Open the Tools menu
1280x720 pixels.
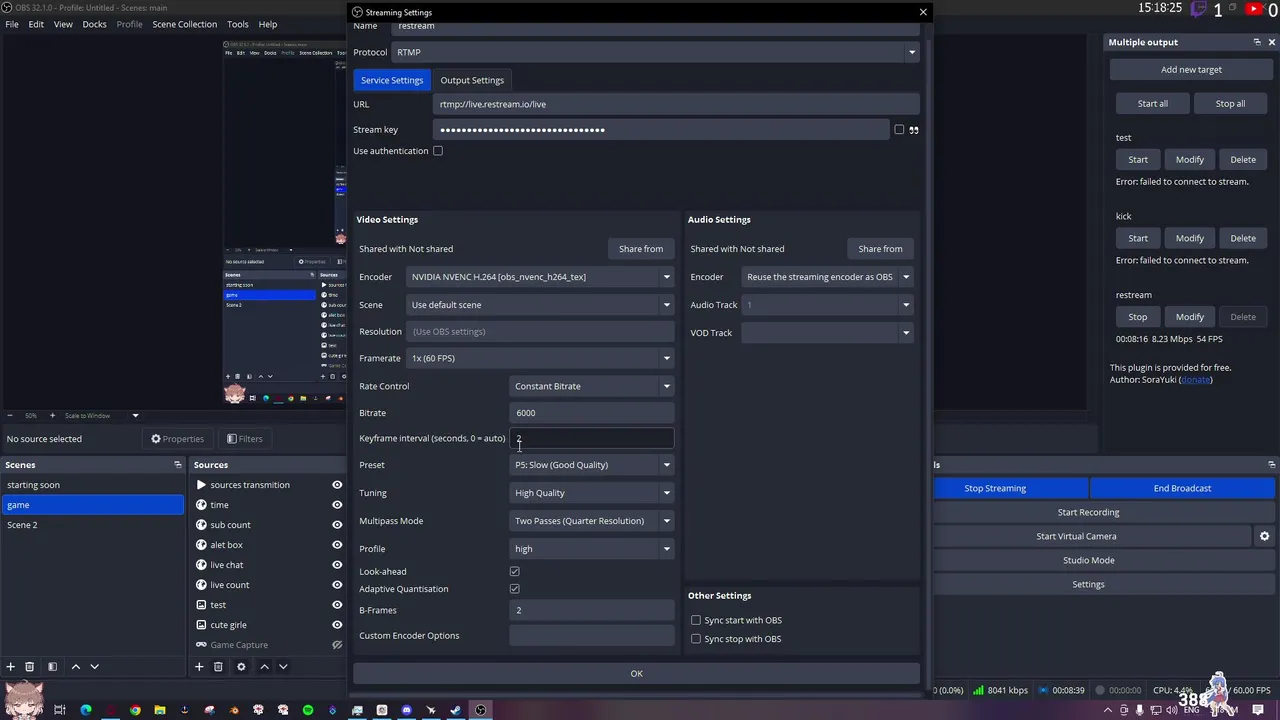coord(238,24)
